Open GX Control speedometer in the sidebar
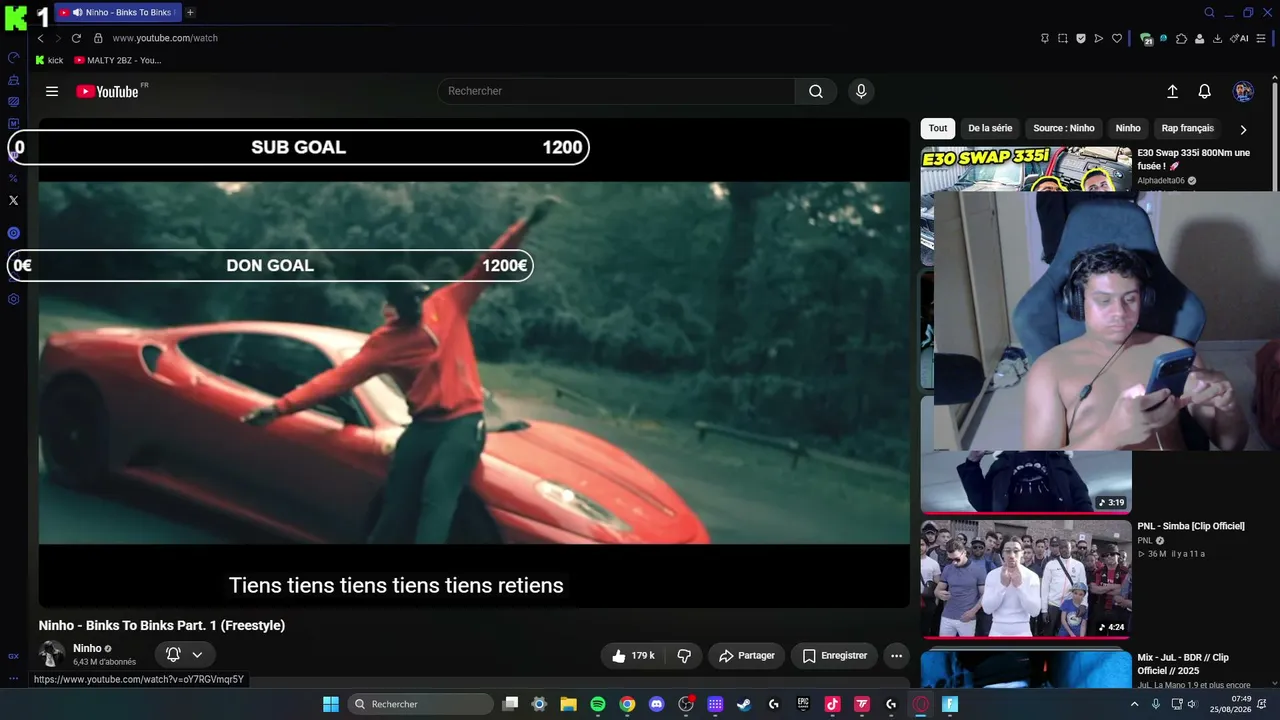This screenshot has width=1280, height=720. pyautogui.click(x=13, y=57)
